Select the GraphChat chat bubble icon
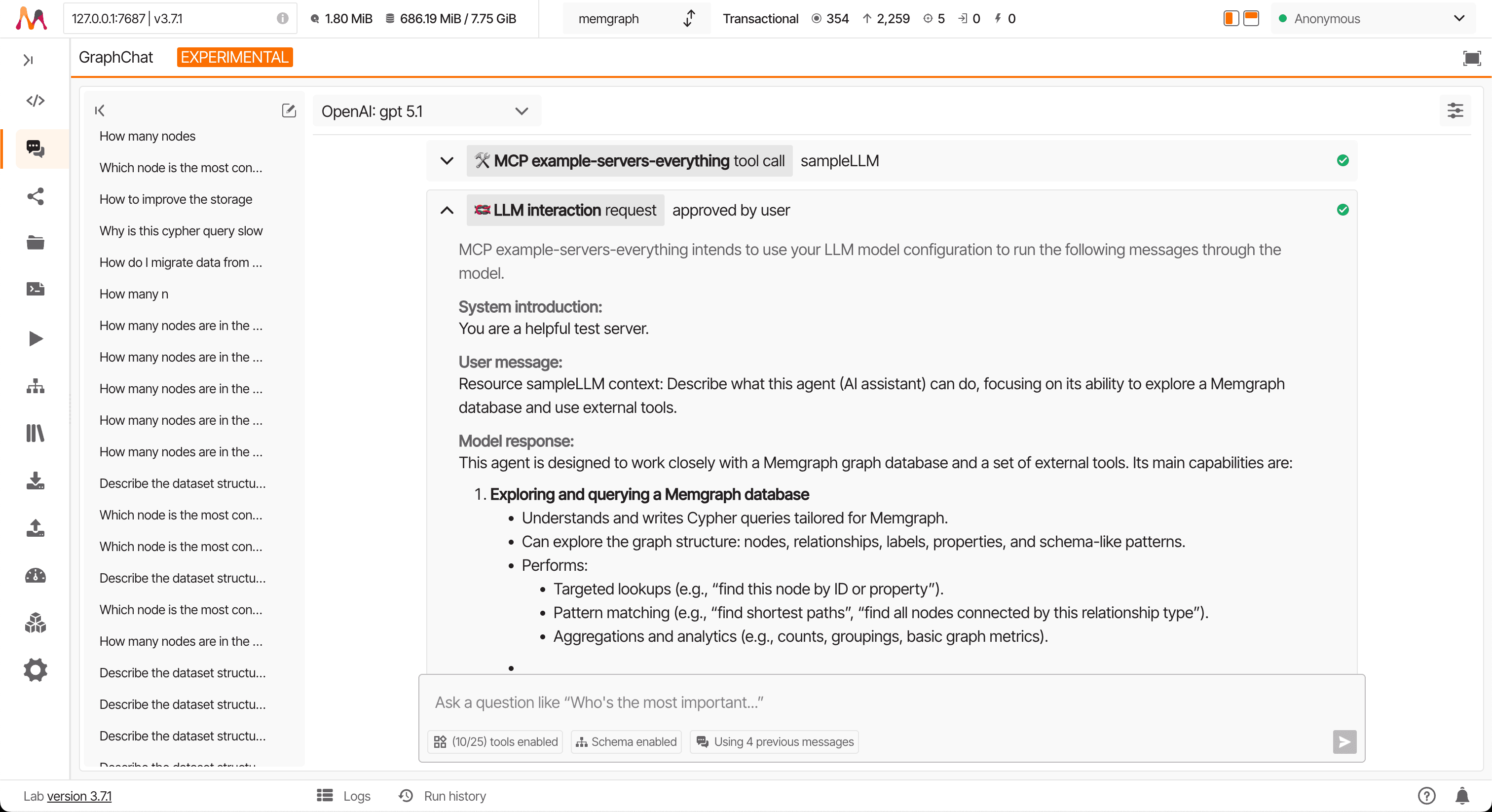1492x812 pixels. pos(36,149)
